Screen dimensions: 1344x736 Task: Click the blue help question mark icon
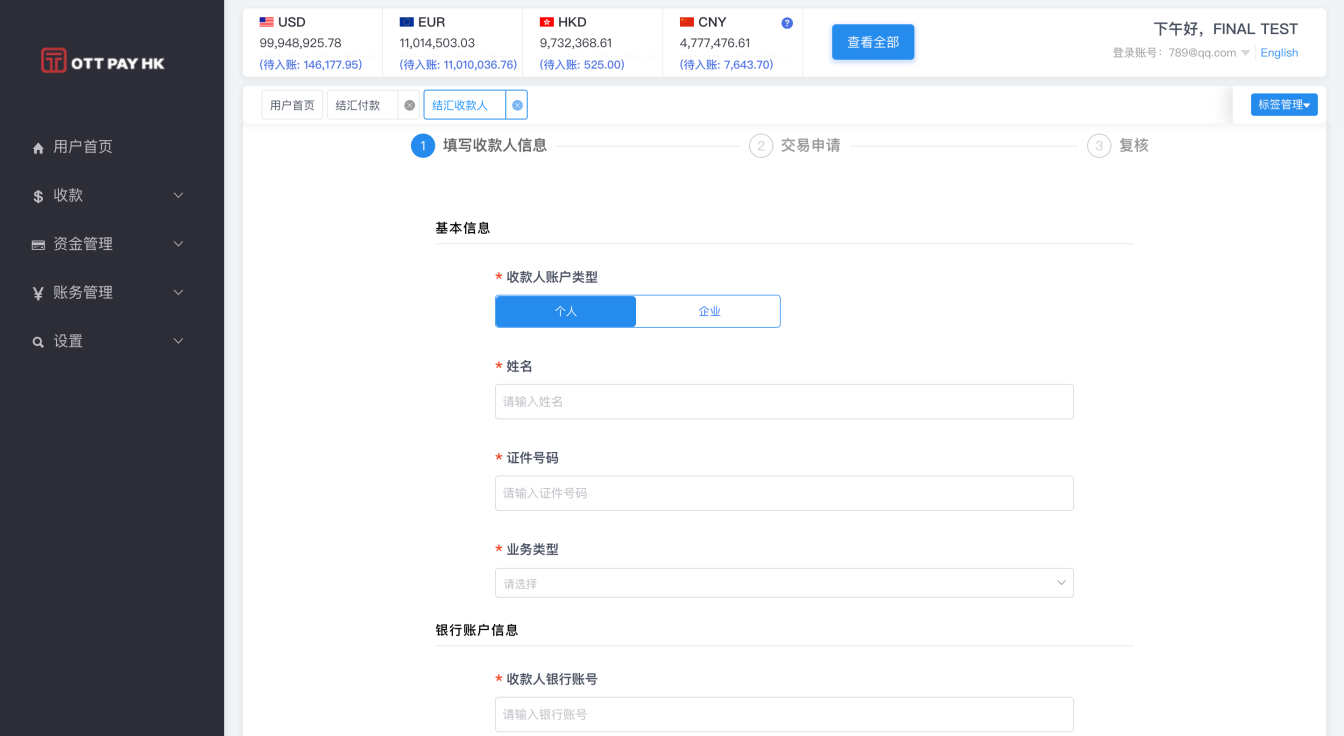coord(787,23)
